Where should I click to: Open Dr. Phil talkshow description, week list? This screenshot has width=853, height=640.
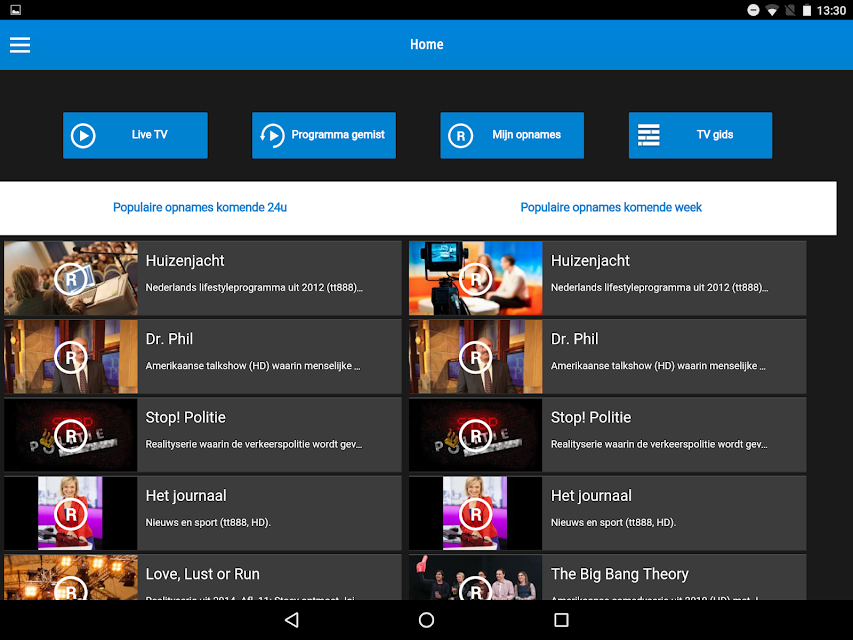coord(658,366)
